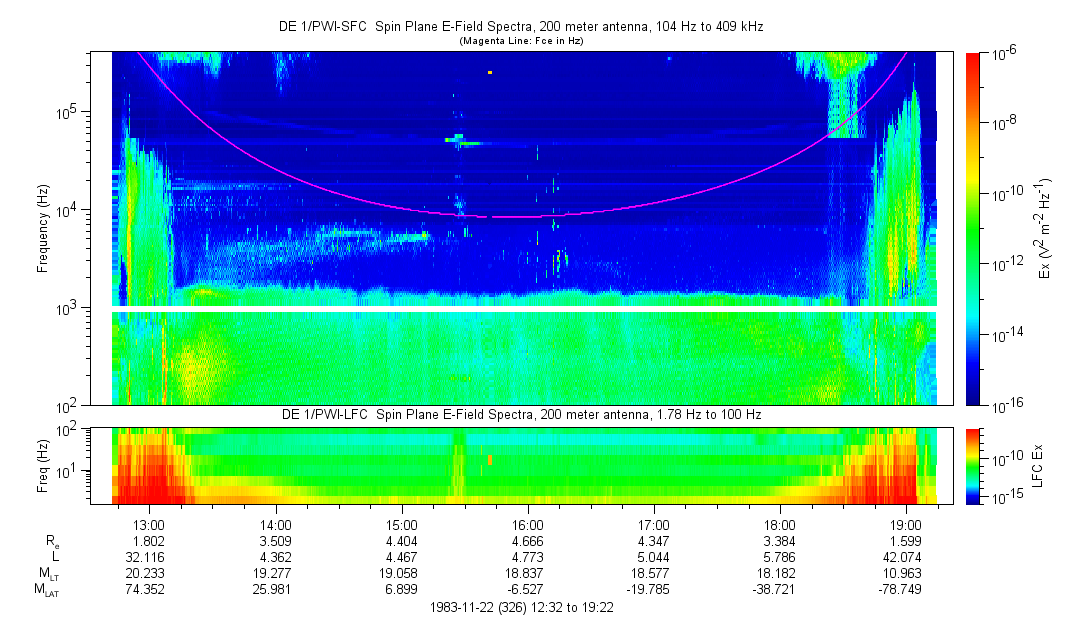Click the LFC Ex colorbar

point(974,465)
